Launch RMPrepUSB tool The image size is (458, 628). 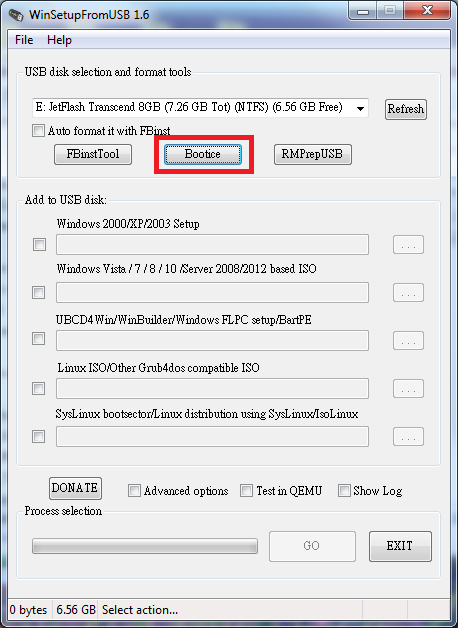click(313, 154)
